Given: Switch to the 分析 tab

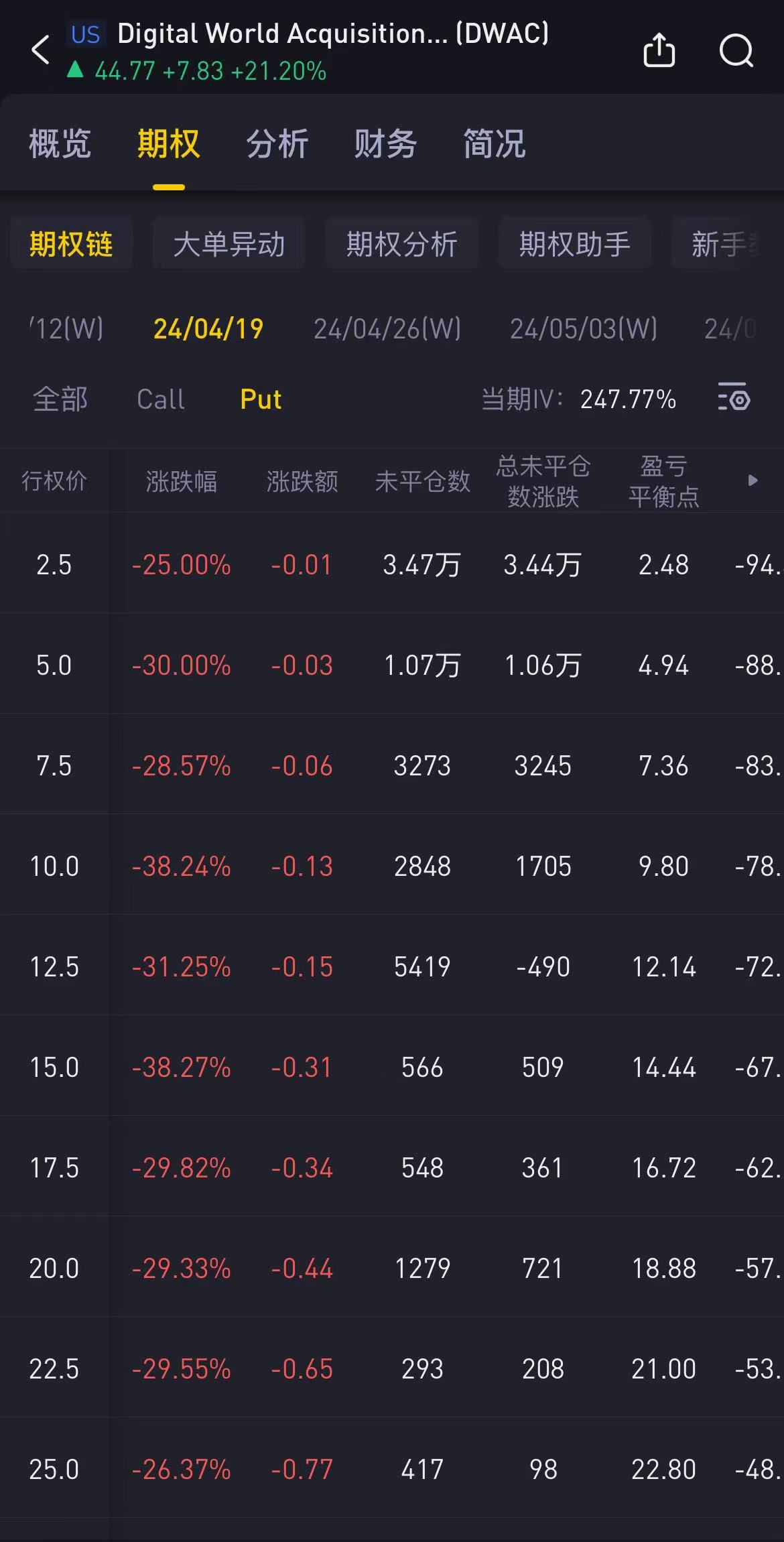Looking at the screenshot, I should click(277, 143).
